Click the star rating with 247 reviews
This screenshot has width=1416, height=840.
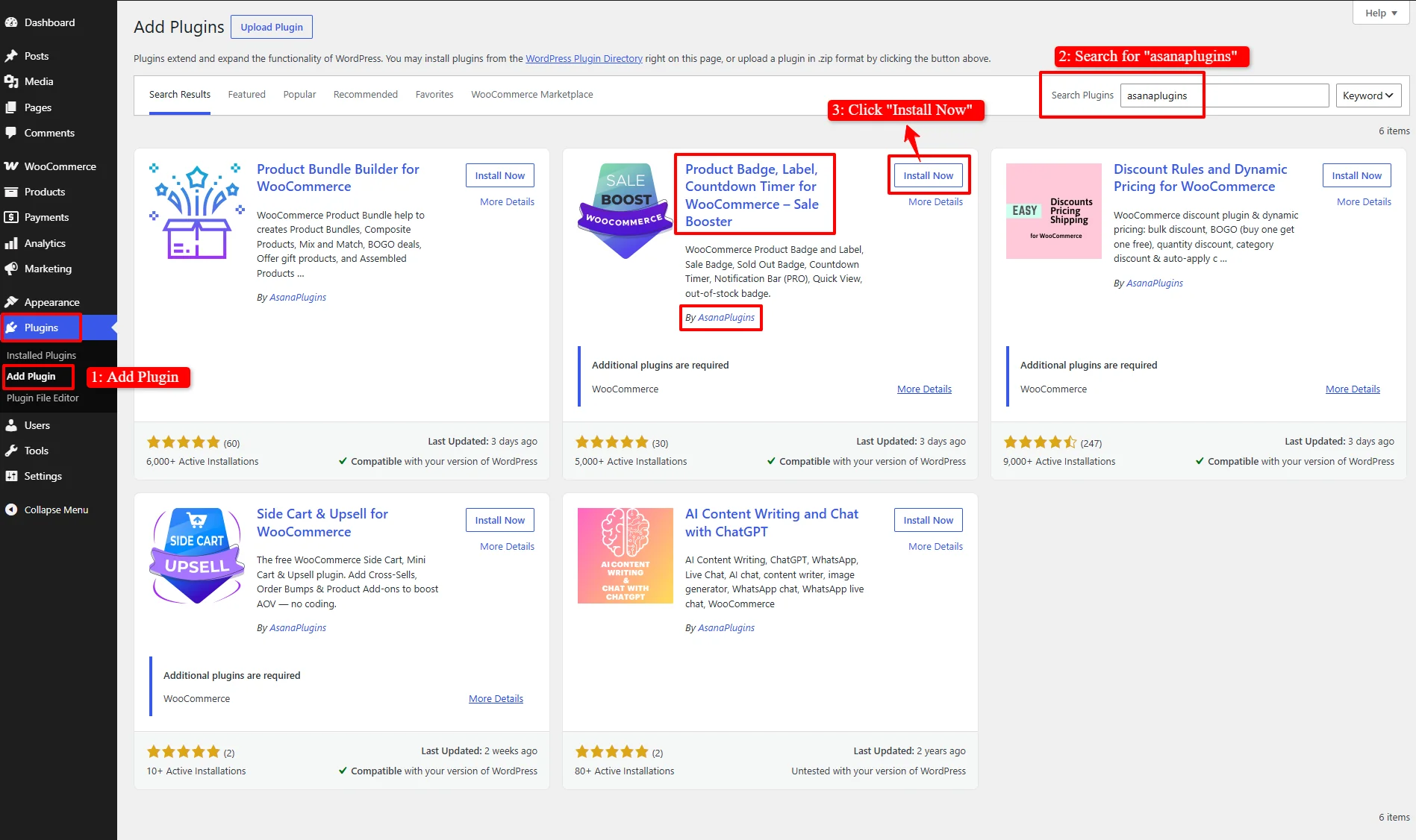click(1041, 442)
